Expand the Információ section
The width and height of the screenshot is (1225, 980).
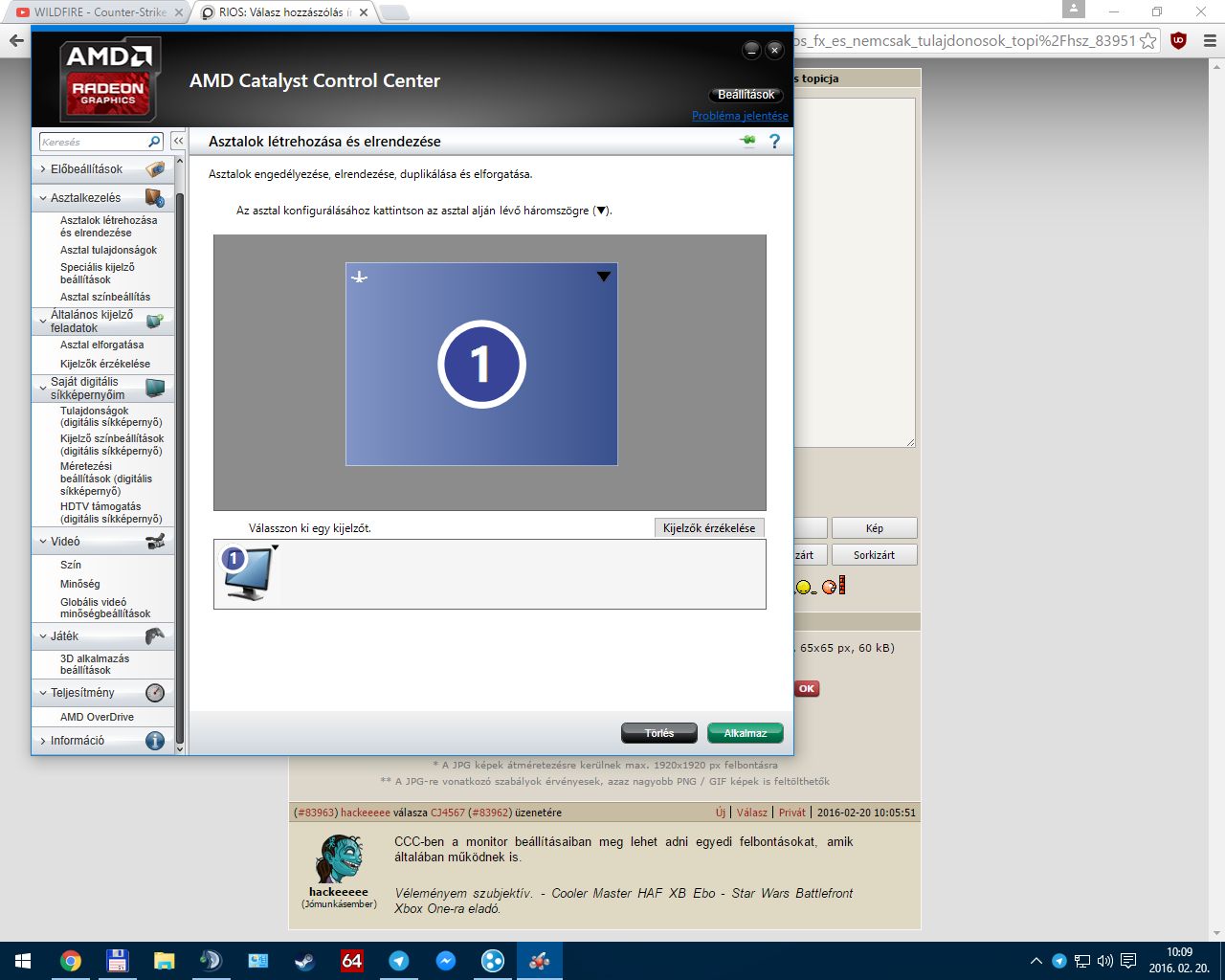tap(43, 741)
